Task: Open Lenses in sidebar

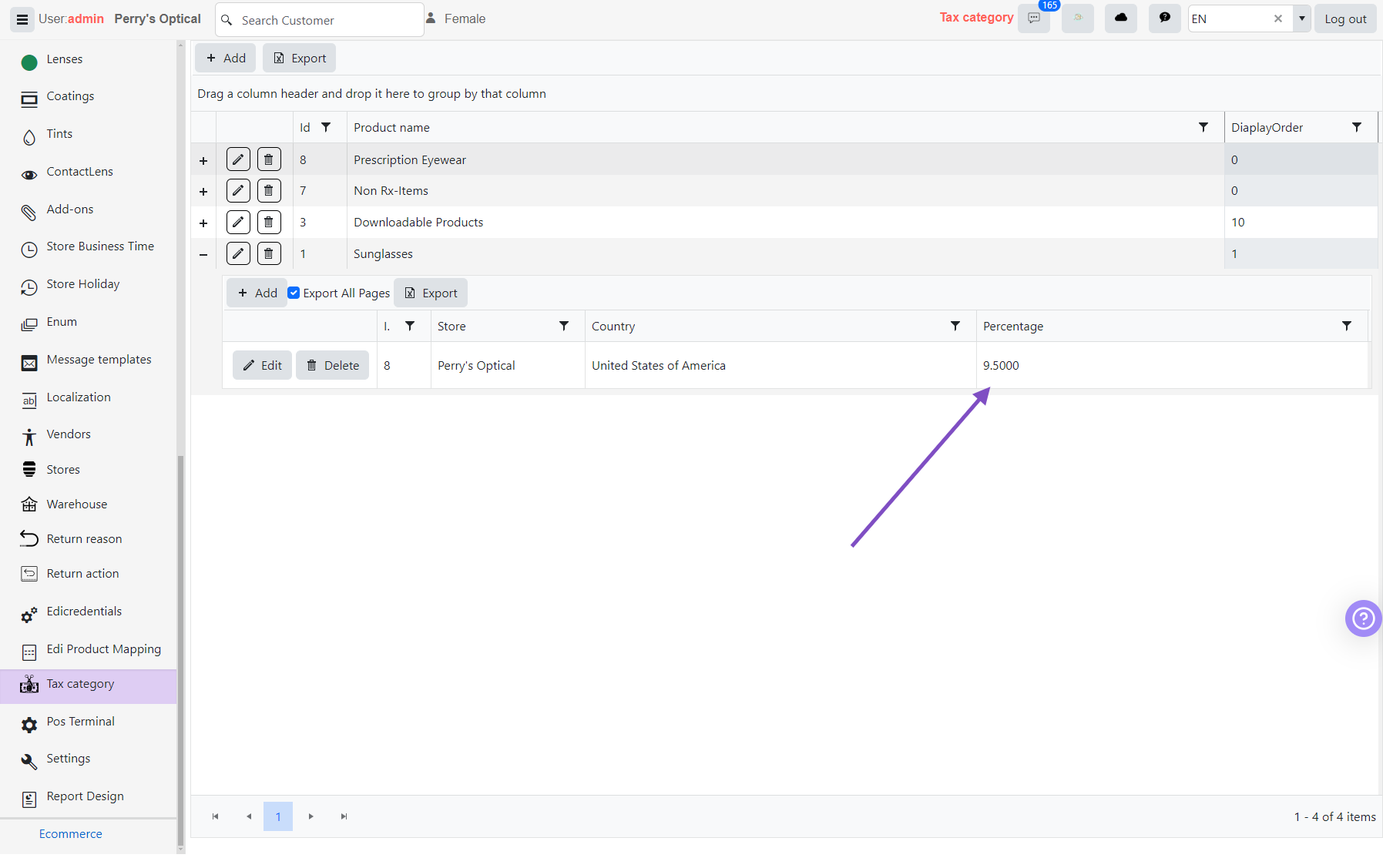Action: (65, 59)
